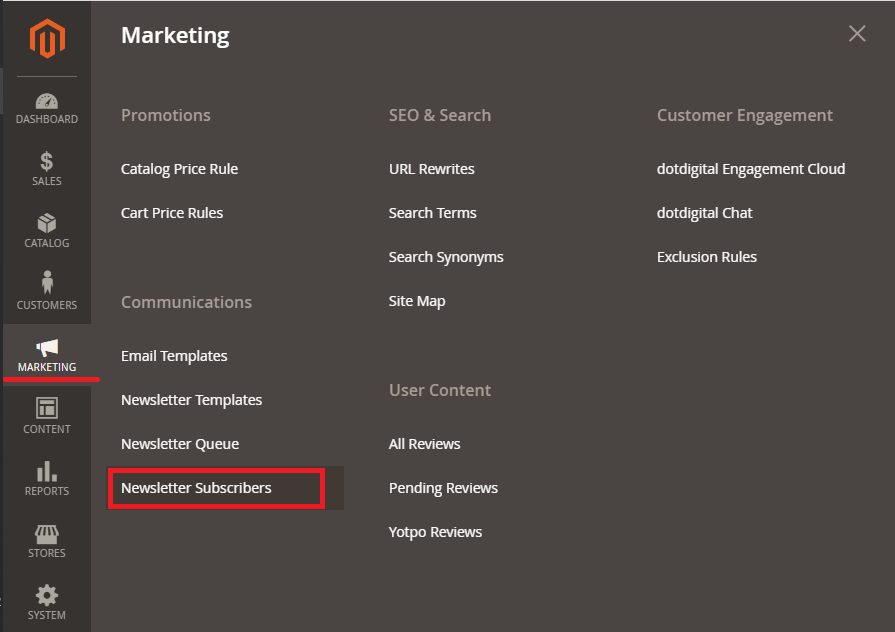
Task: Go to Catalog Price Rule
Action: (x=179, y=169)
